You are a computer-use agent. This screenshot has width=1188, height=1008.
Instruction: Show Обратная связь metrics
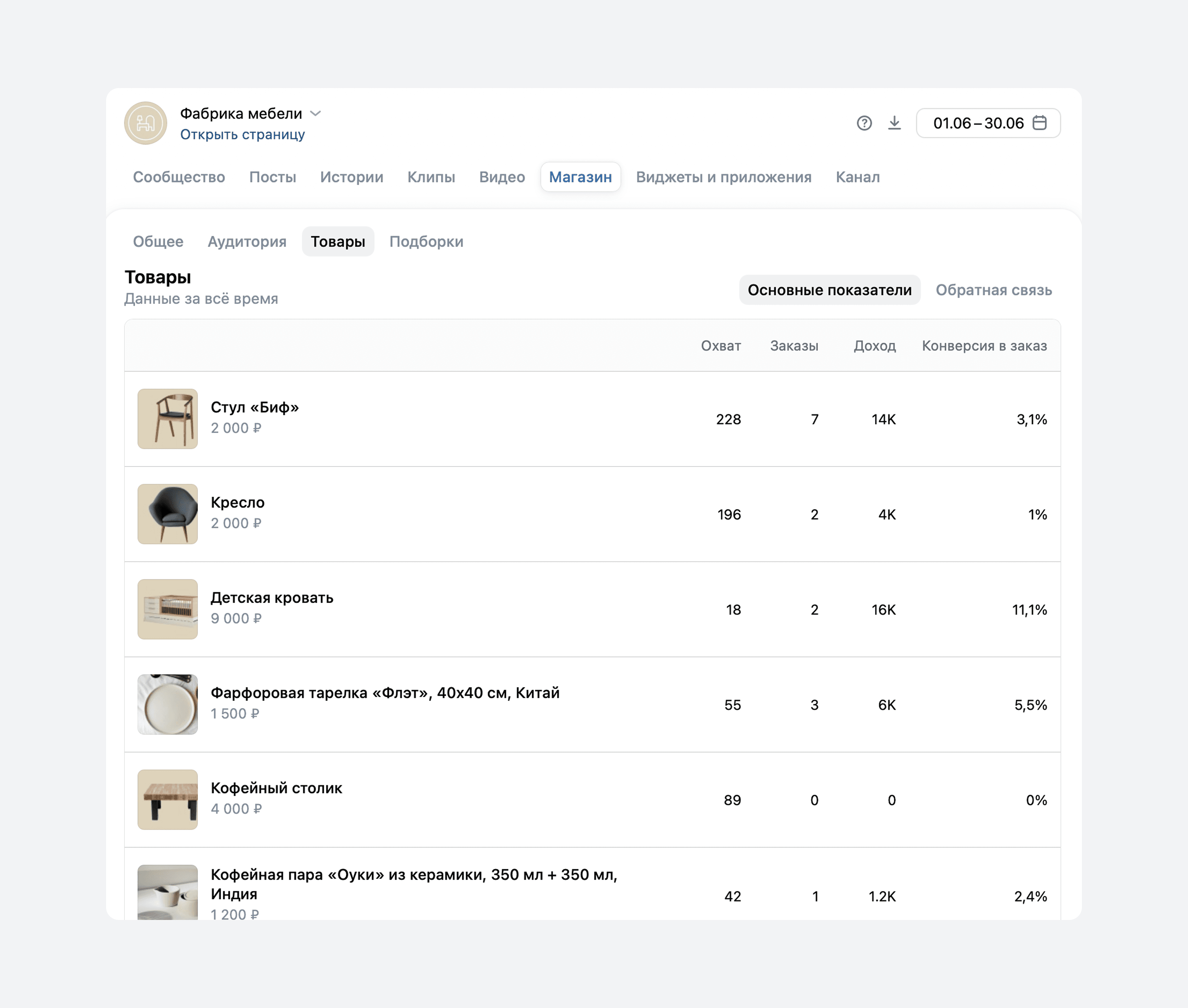[993, 290]
